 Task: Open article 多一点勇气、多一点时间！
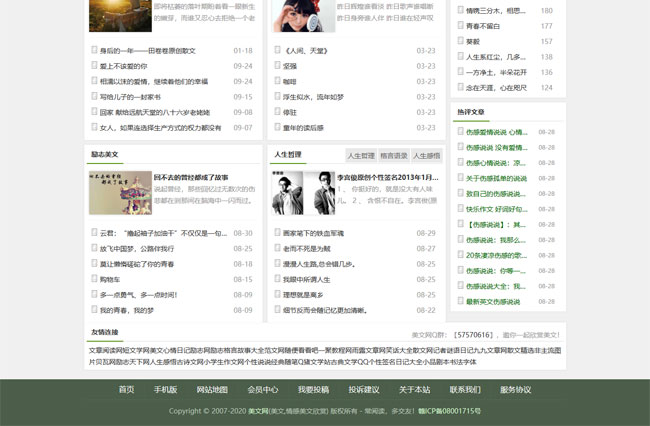pyautogui.click(x=138, y=295)
